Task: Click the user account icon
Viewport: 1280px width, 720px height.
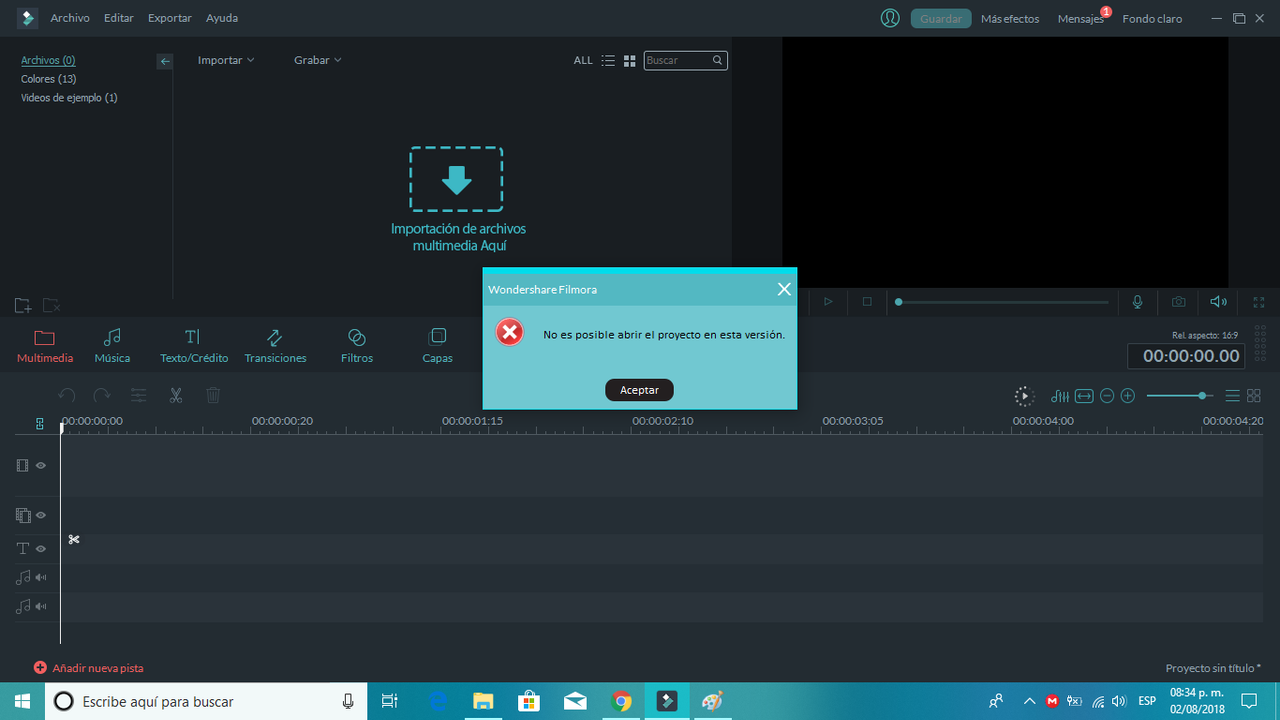Action: point(890,18)
